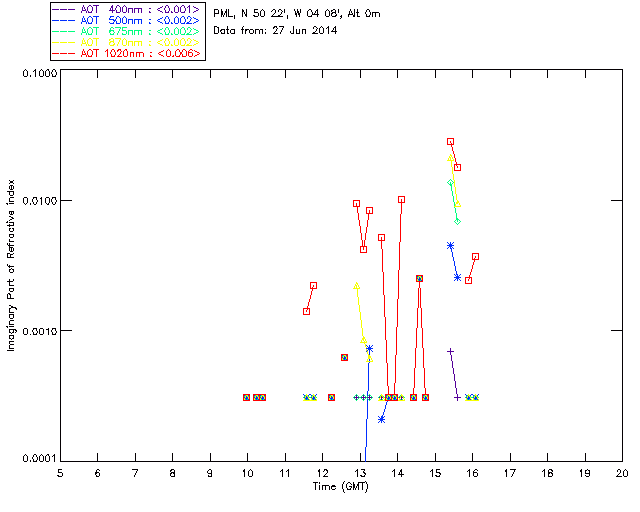Screen dimensions: 640x512
Task: Click the PML station location header text
Action: click(x=297, y=14)
